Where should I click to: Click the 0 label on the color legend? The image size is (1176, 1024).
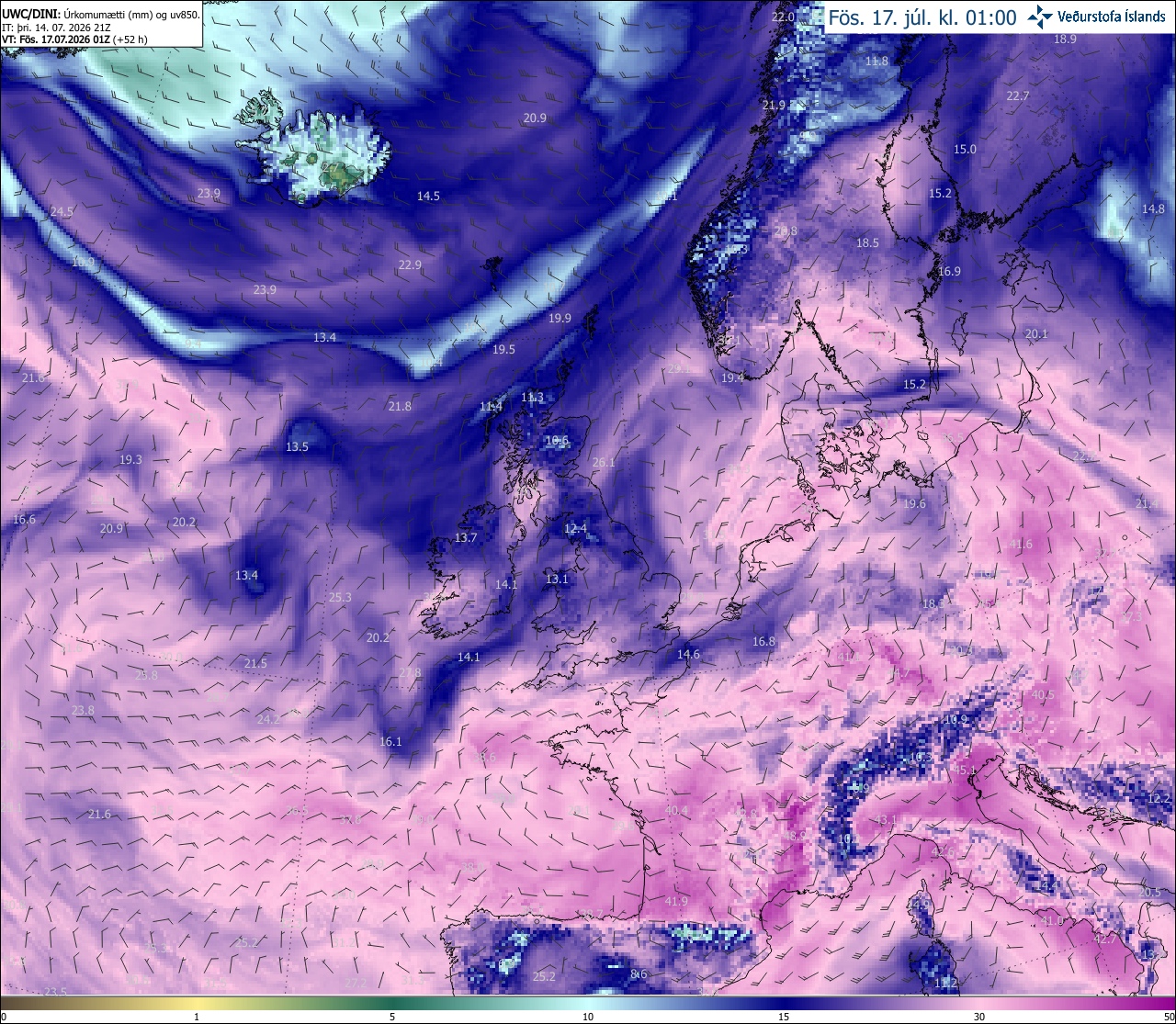(4, 1017)
